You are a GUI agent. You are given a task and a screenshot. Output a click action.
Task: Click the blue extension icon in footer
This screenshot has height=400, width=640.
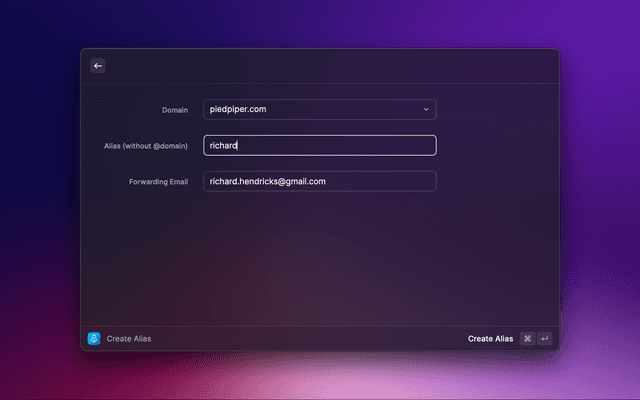click(x=94, y=338)
